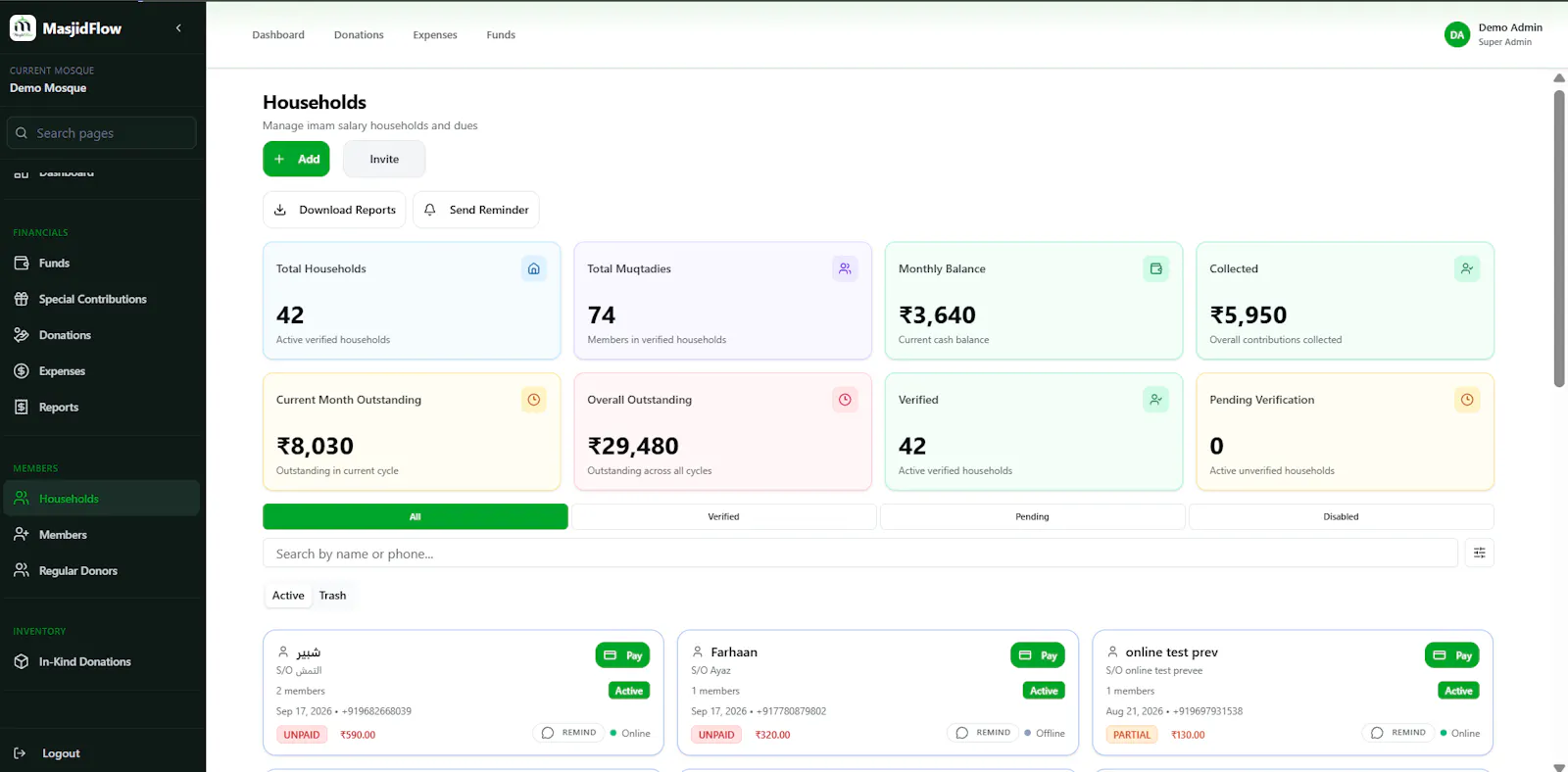
Task: Open the filter options icon beside search
Action: click(x=1479, y=554)
